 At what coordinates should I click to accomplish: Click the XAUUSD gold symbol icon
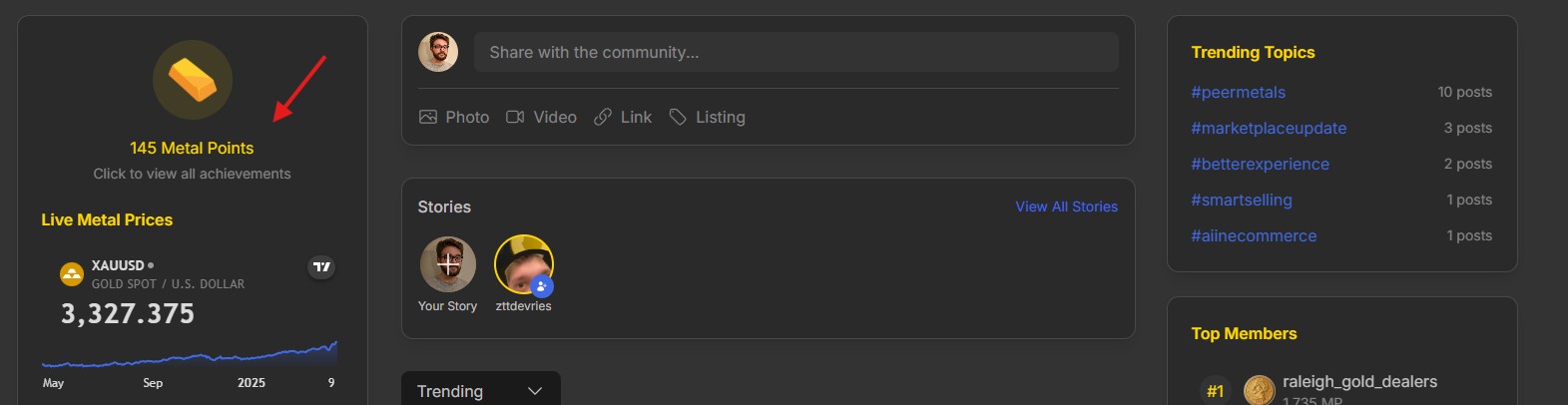(x=72, y=273)
